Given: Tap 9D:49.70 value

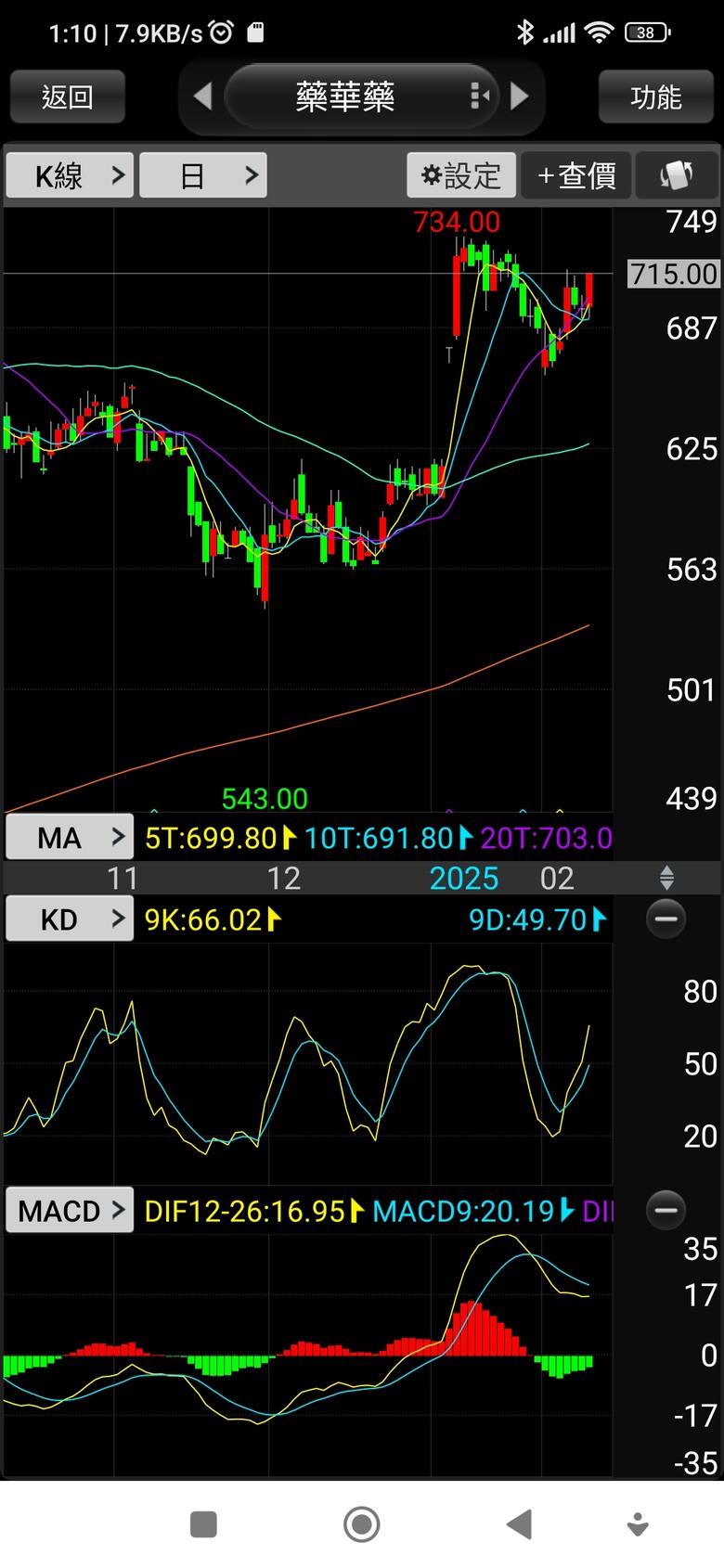Looking at the screenshot, I should click(528, 919).
